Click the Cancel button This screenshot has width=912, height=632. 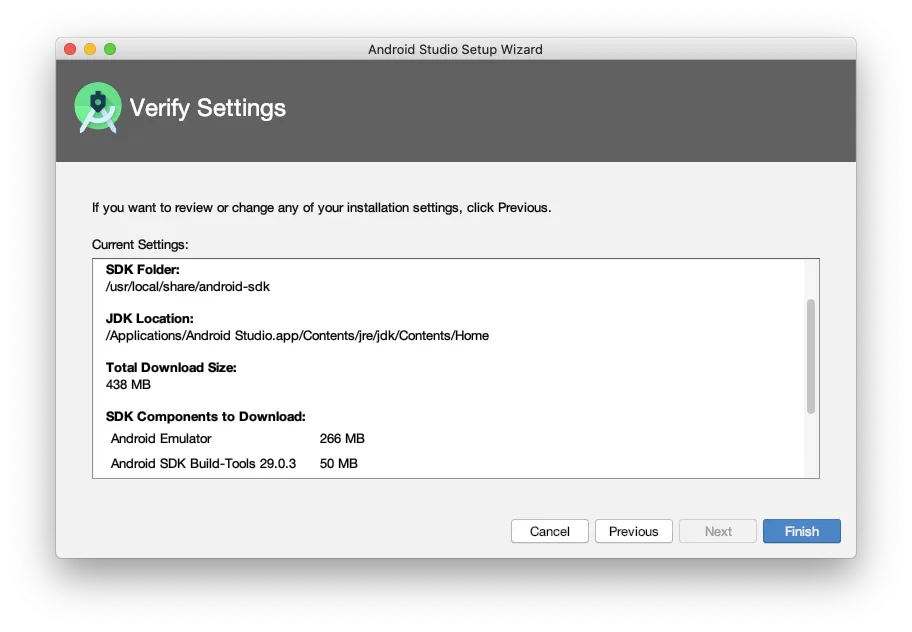pos(549,531)
